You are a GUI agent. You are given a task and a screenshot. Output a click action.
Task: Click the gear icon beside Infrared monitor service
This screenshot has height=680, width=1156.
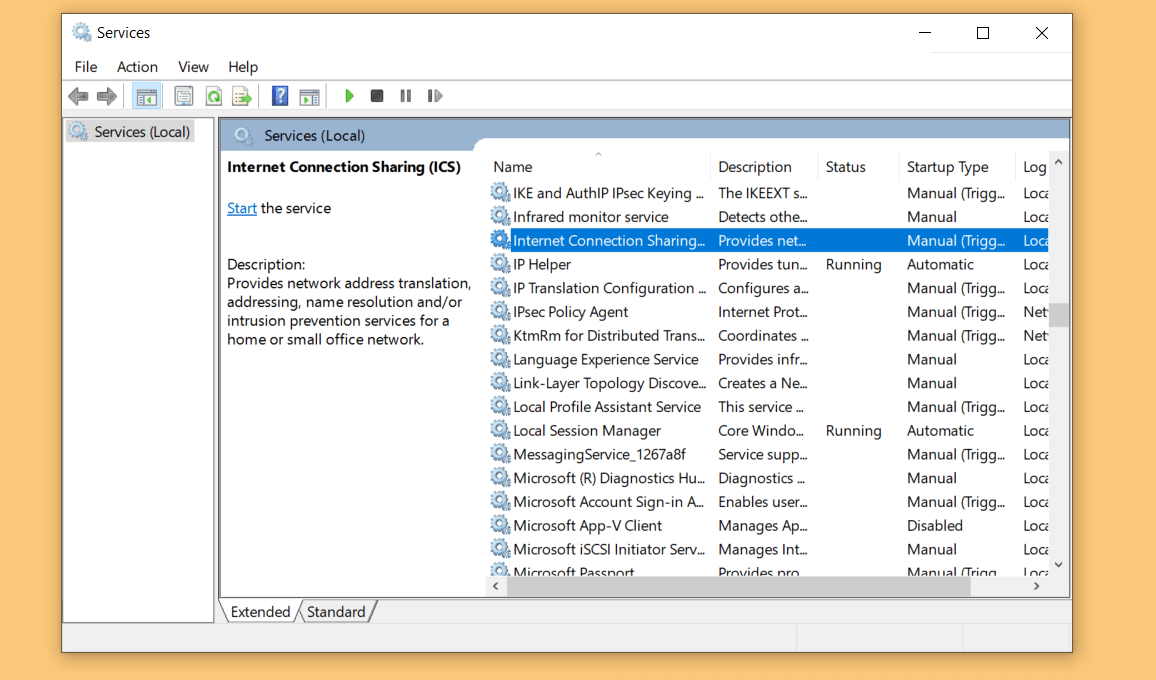500,216
